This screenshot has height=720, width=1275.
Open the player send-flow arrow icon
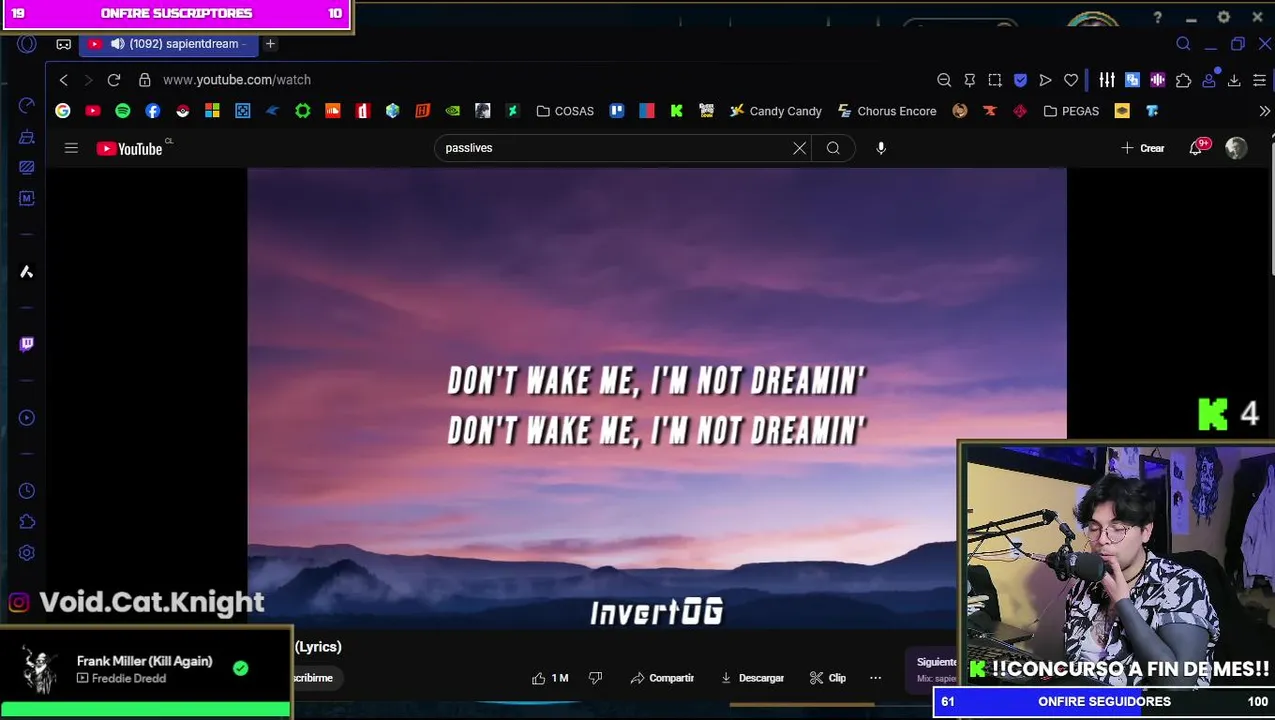point(1046,80)
